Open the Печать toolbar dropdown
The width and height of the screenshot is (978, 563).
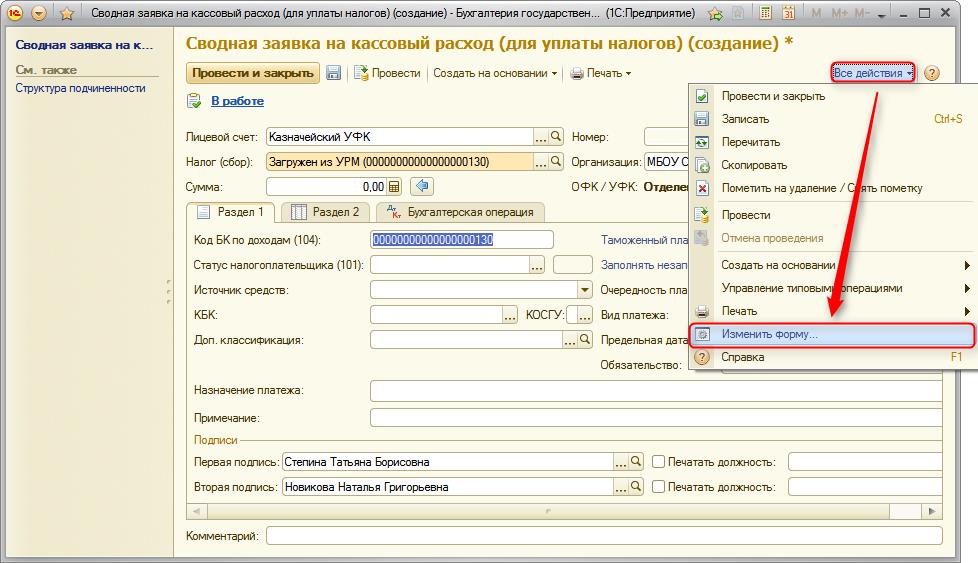pyautogui.click(x=601, y=73)
